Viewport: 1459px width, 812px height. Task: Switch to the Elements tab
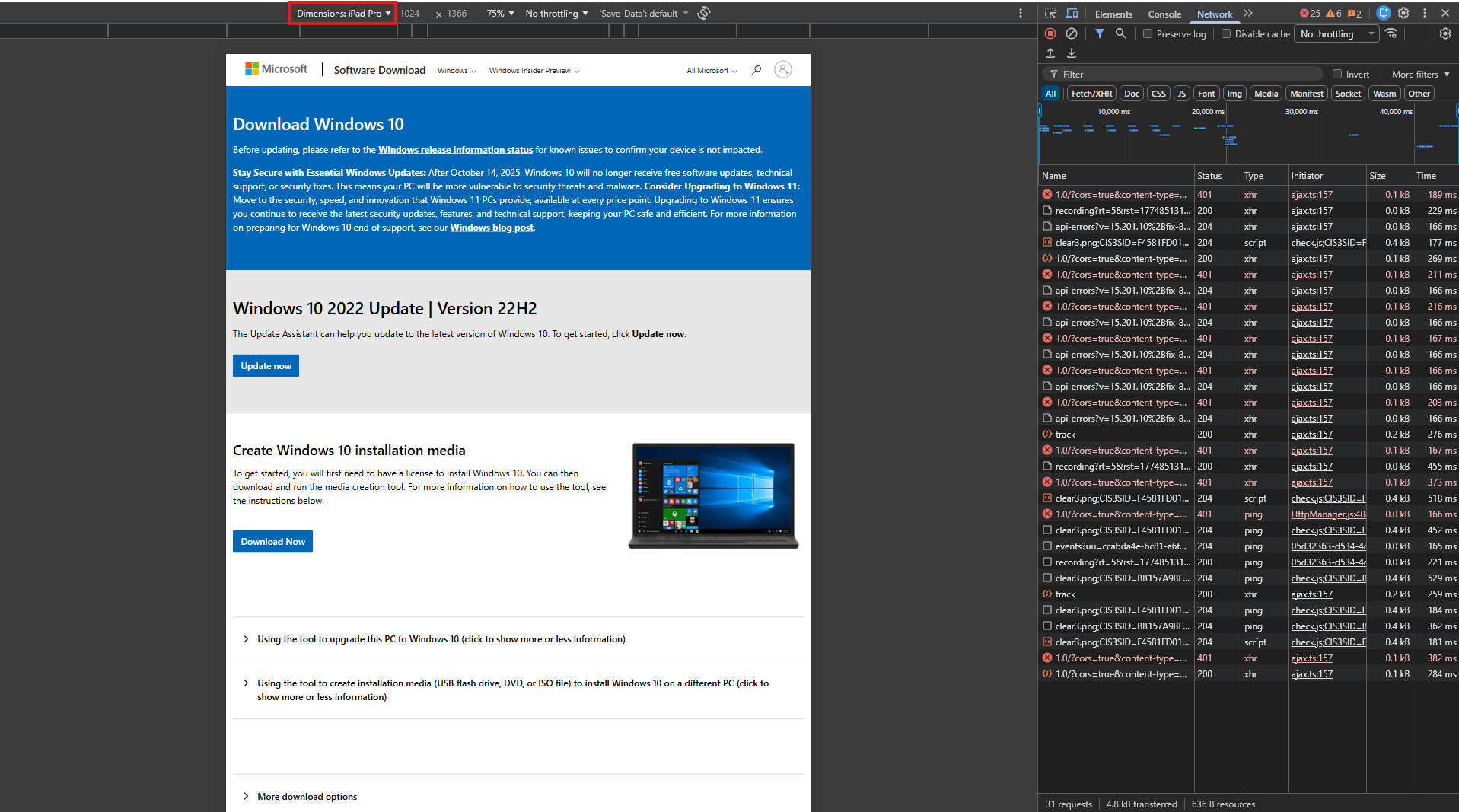(x=1113, y=14)
